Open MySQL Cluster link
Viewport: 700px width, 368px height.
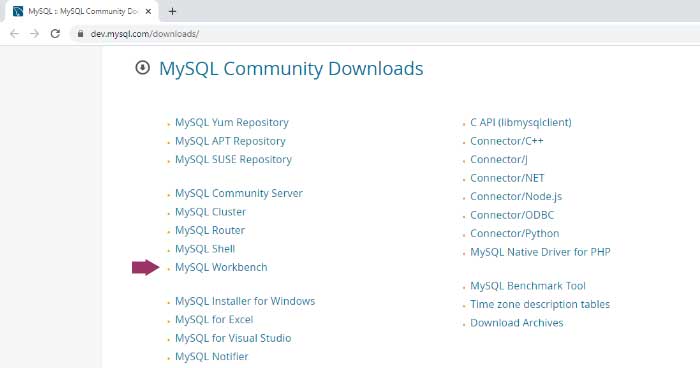pos(210,212)
